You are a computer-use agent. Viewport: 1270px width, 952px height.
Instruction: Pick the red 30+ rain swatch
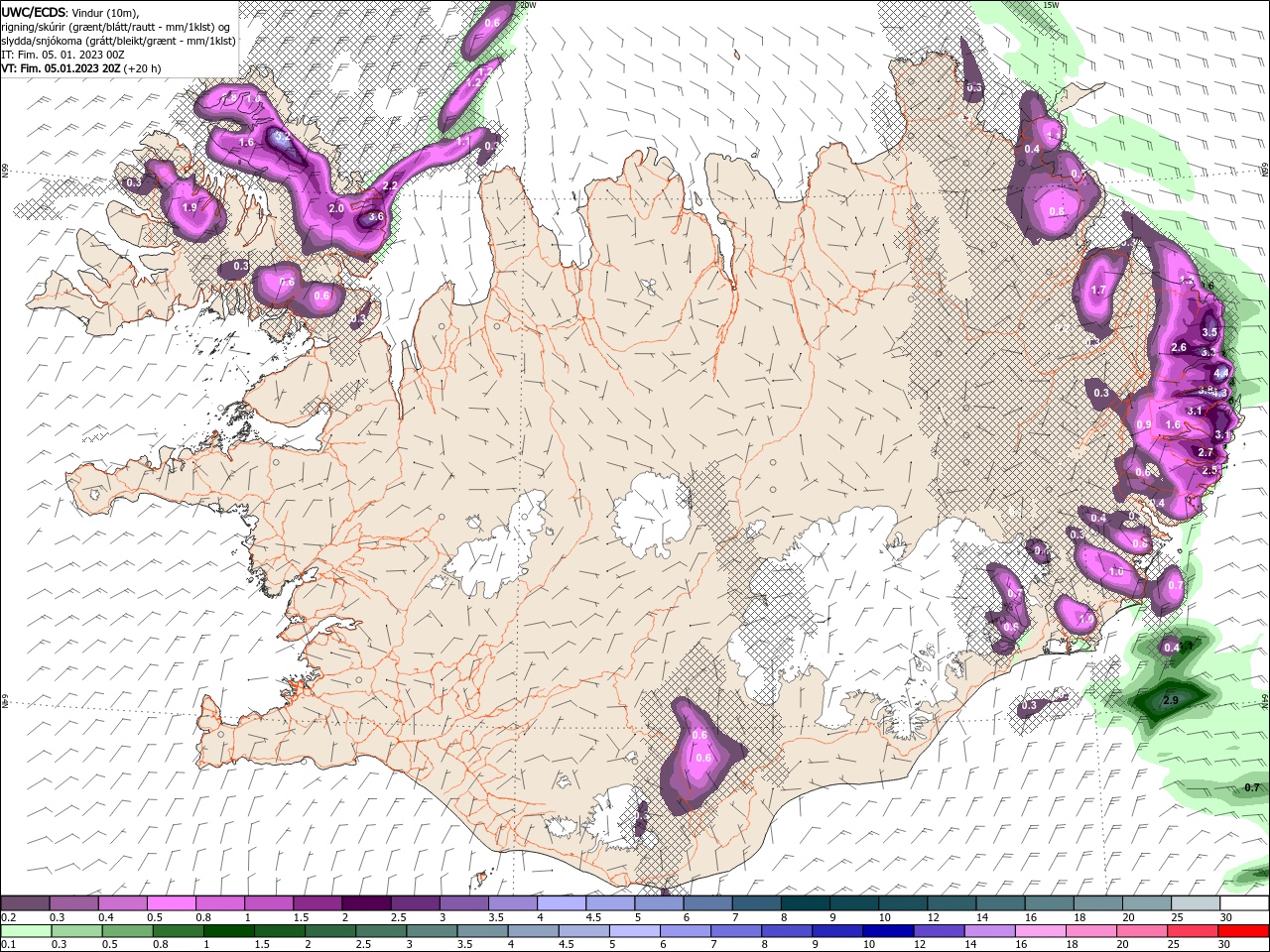click(x=1245, y=930)
